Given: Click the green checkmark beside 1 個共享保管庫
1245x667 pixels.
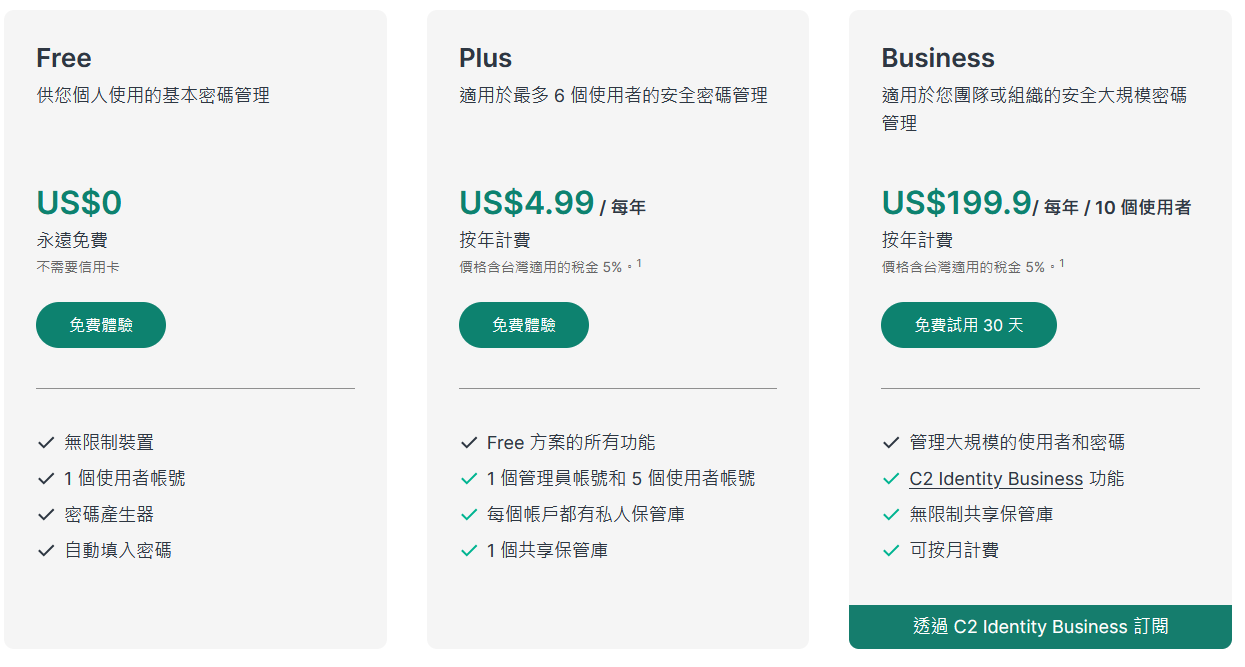Looking at the screenshot, I should click(x=469, y=551).
